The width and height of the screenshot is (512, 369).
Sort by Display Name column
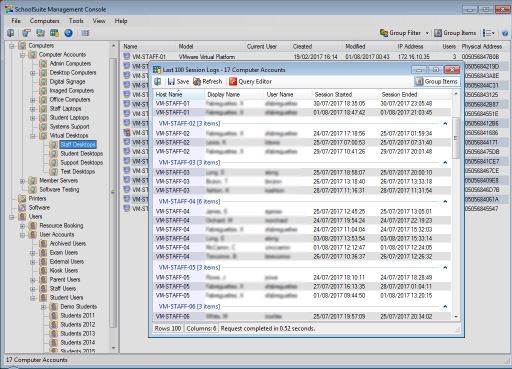(234, 95)
